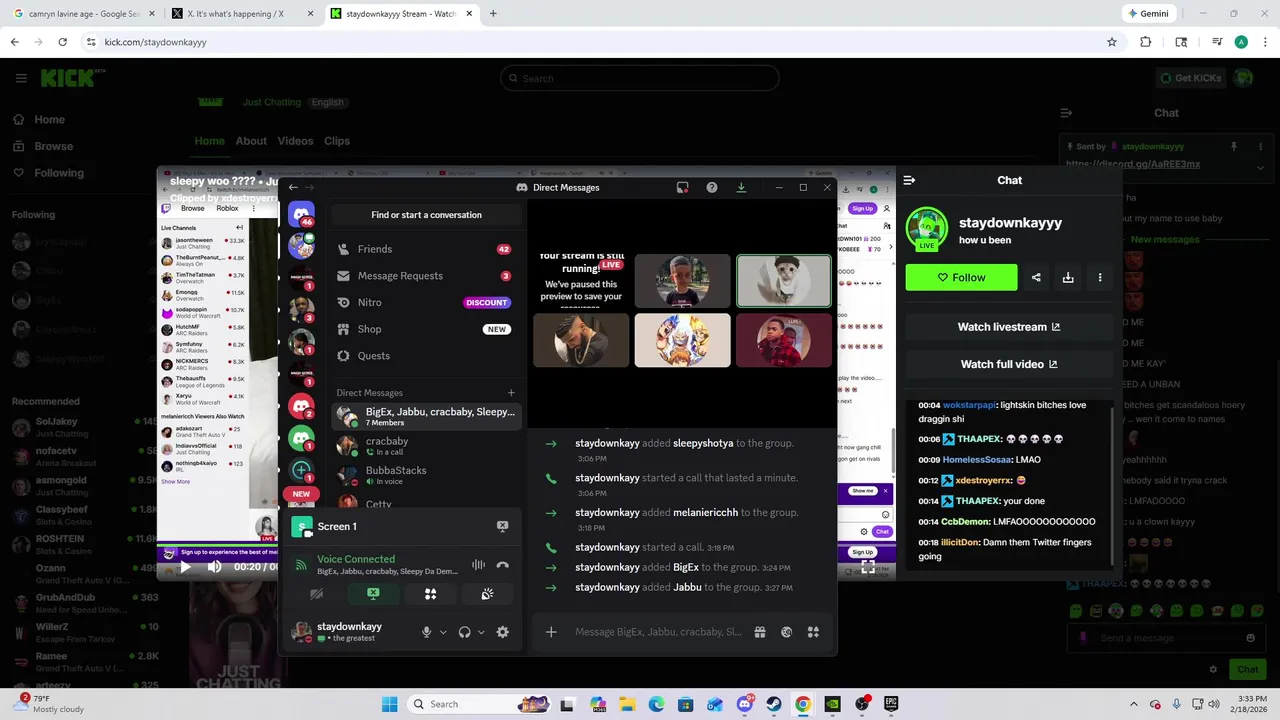Enter fullscreen on the clip player
Viewport: 1280px width, 720px height.
[867, 567]
